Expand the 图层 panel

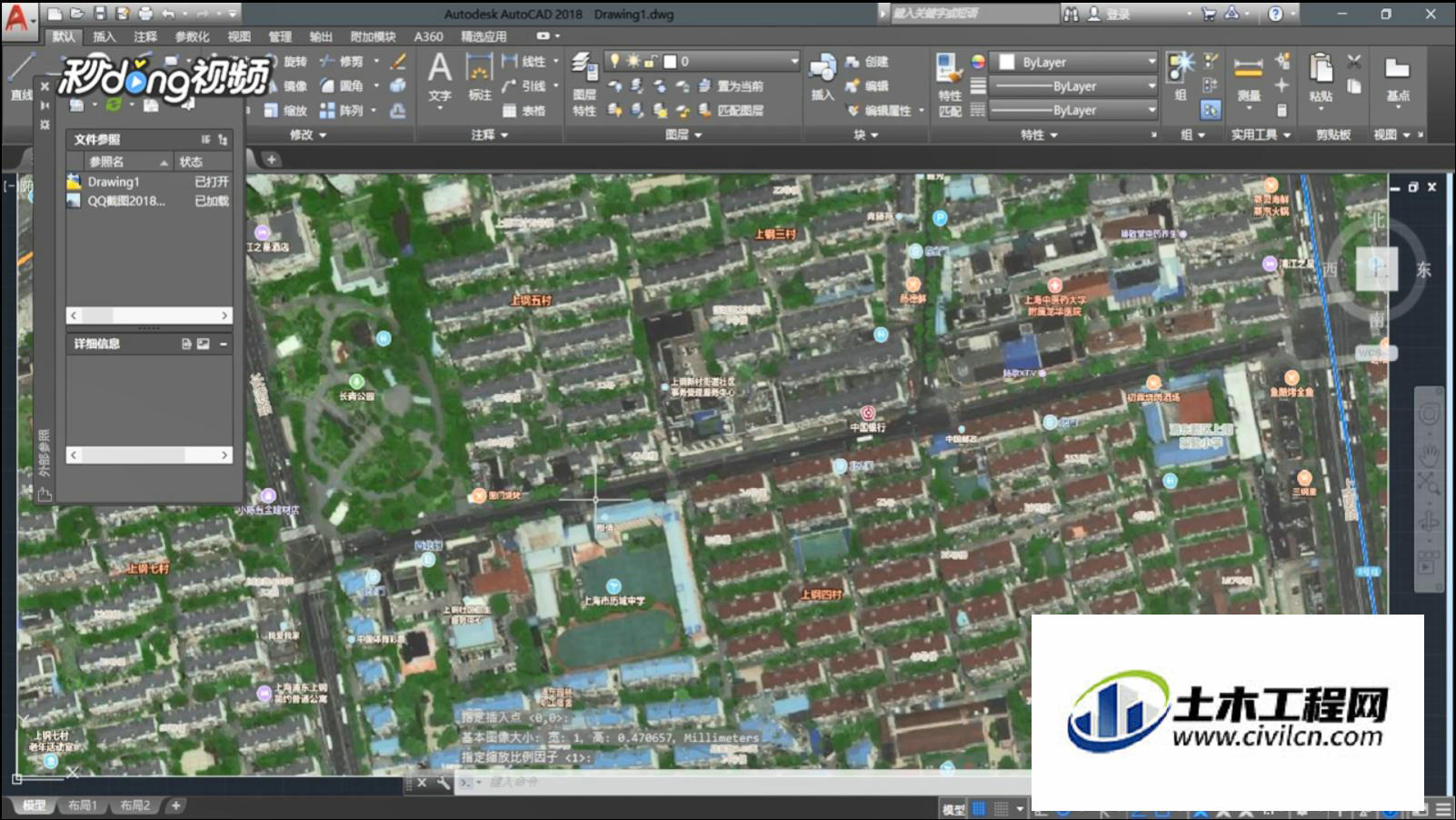683,135
